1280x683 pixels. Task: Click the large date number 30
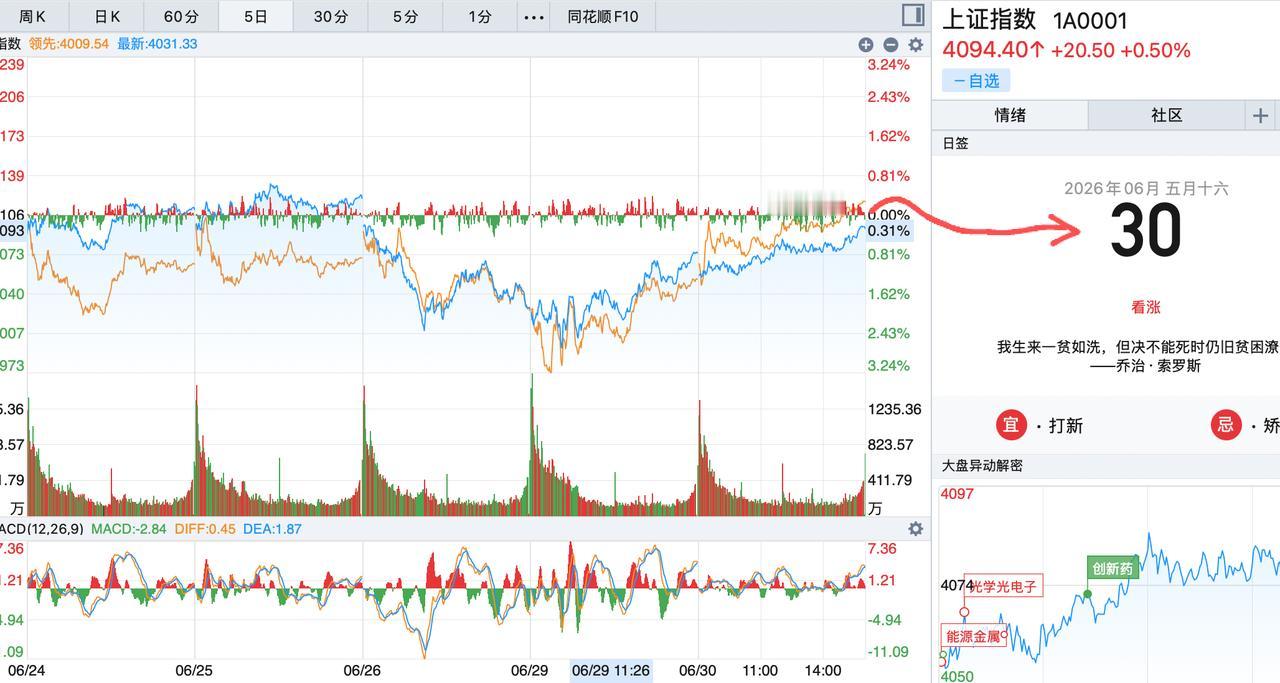(1146, 232)
